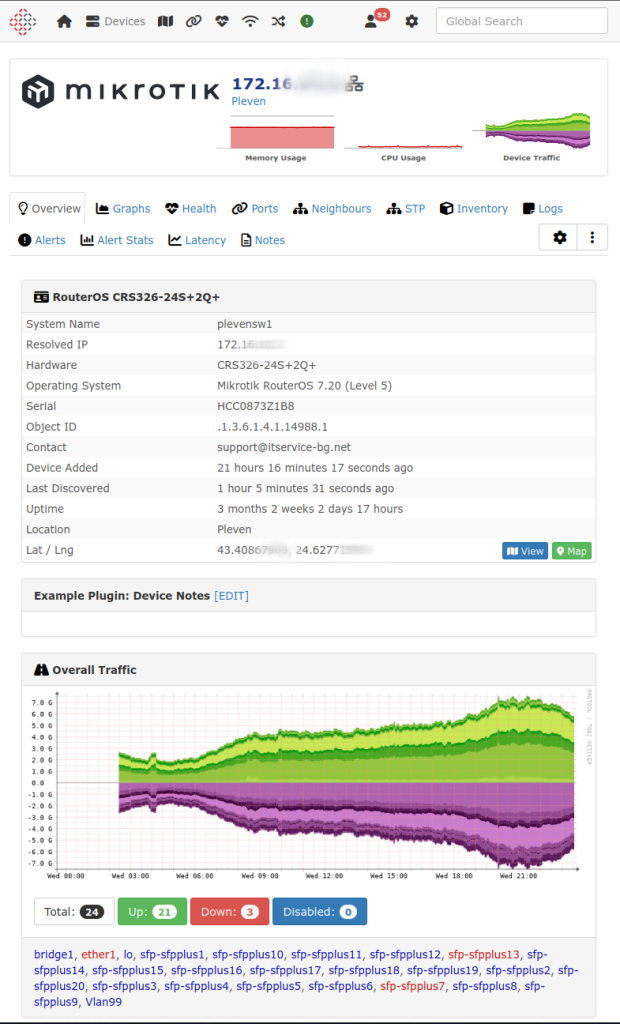The height and width of the screenshot is (1024, 620).
Task: Open the ports link icon in navbar
Action: [193, 21]
